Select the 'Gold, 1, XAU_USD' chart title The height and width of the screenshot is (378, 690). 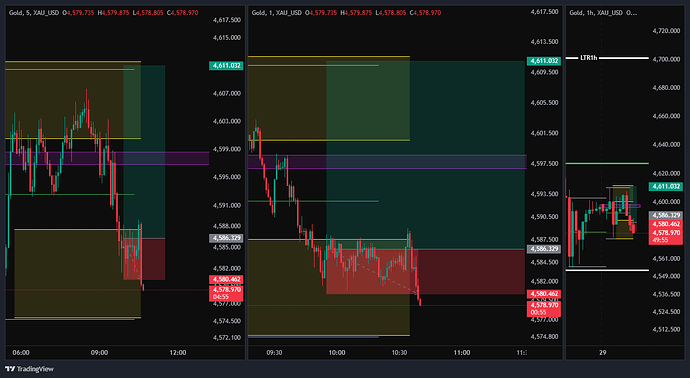point(277,13)
